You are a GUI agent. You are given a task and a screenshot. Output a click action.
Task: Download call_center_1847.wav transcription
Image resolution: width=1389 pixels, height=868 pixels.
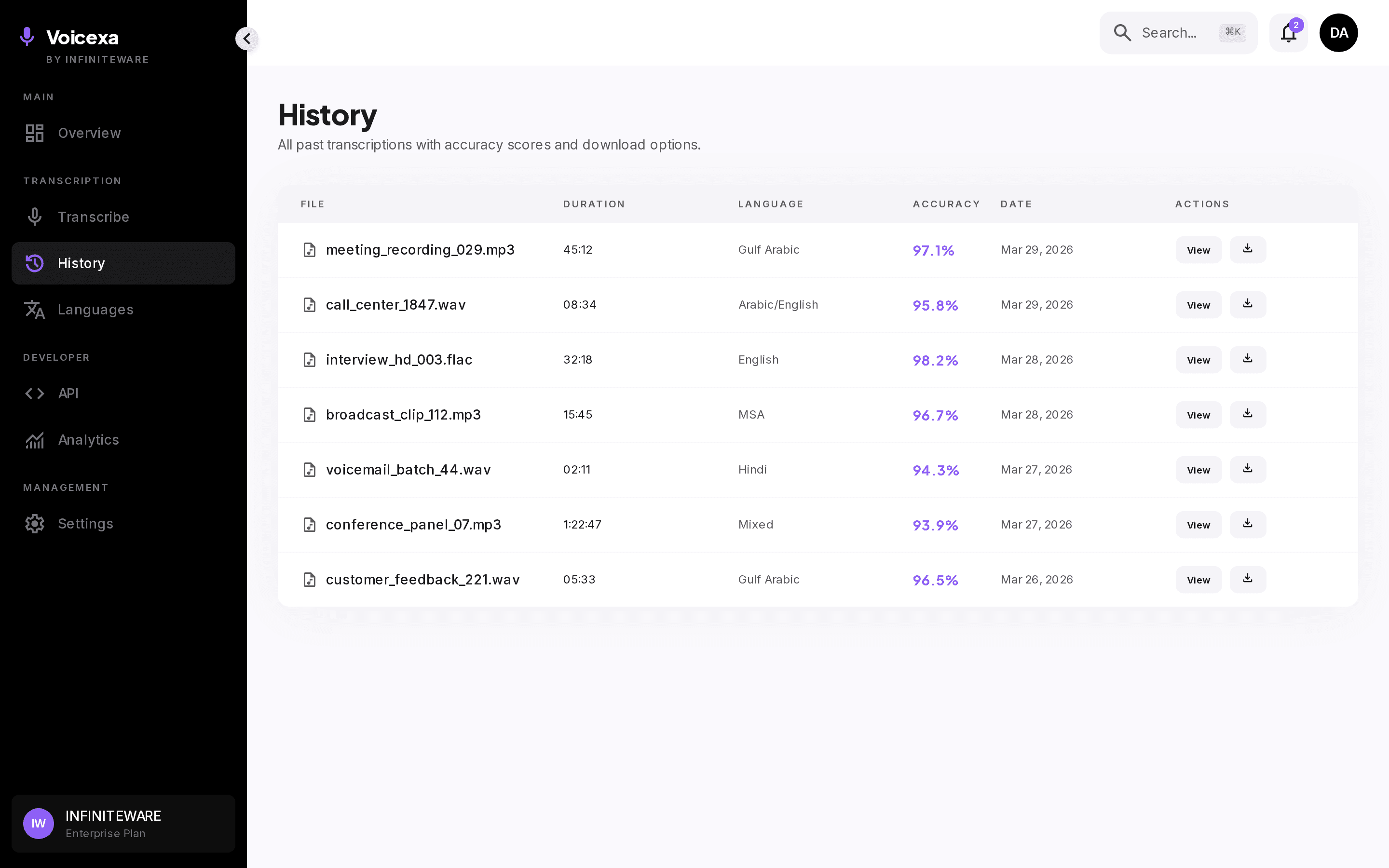(x=1248, y=305)
